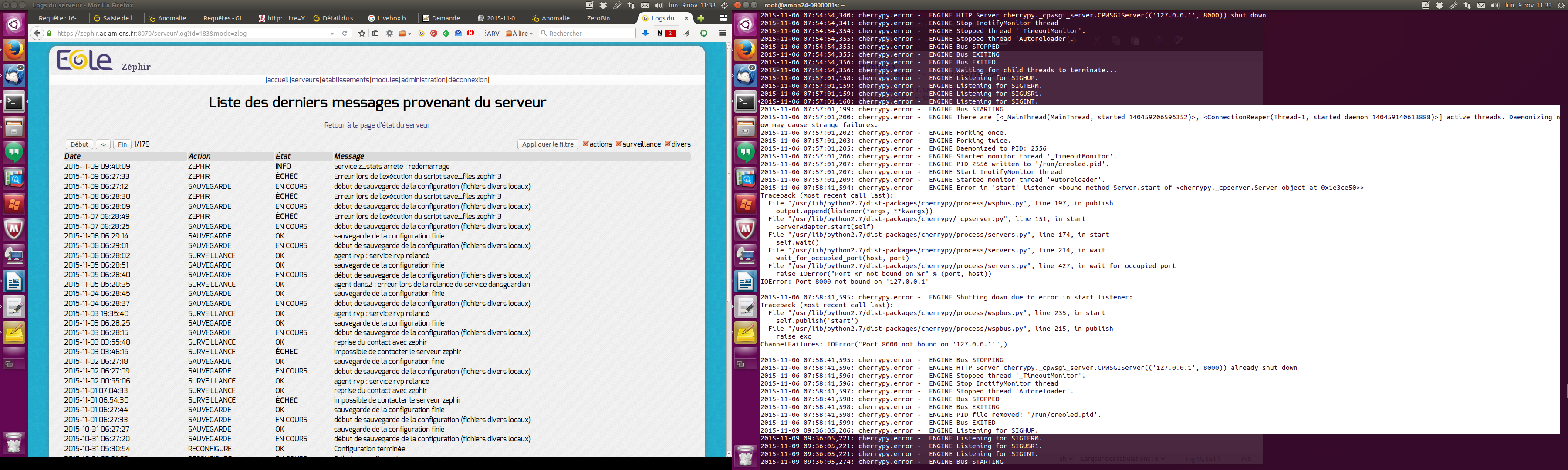Image resolution: width=1568 pixels, height=470 pixels.
Task: Expand the bookmark folder icon dropdown arrow
Action: pos(410,34)
